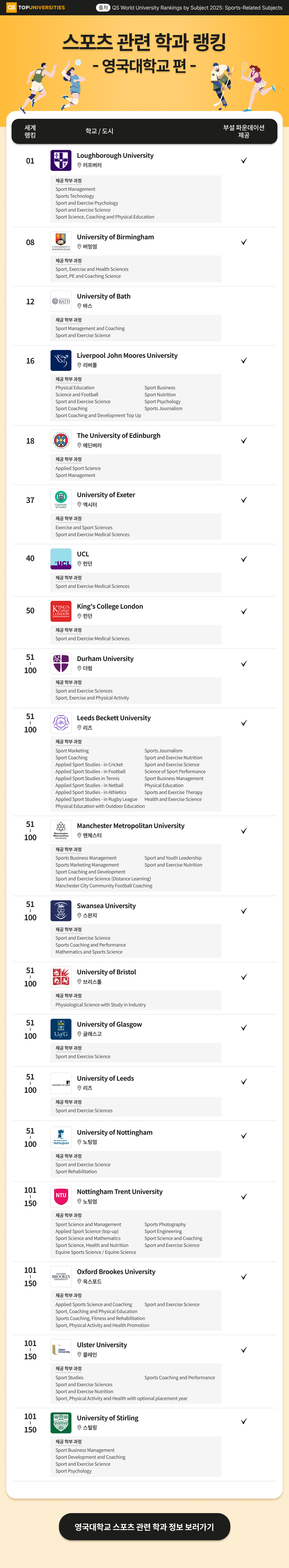Click the UCL logo thumbnail
289x1568 pixels.
(x=61, y=559)
